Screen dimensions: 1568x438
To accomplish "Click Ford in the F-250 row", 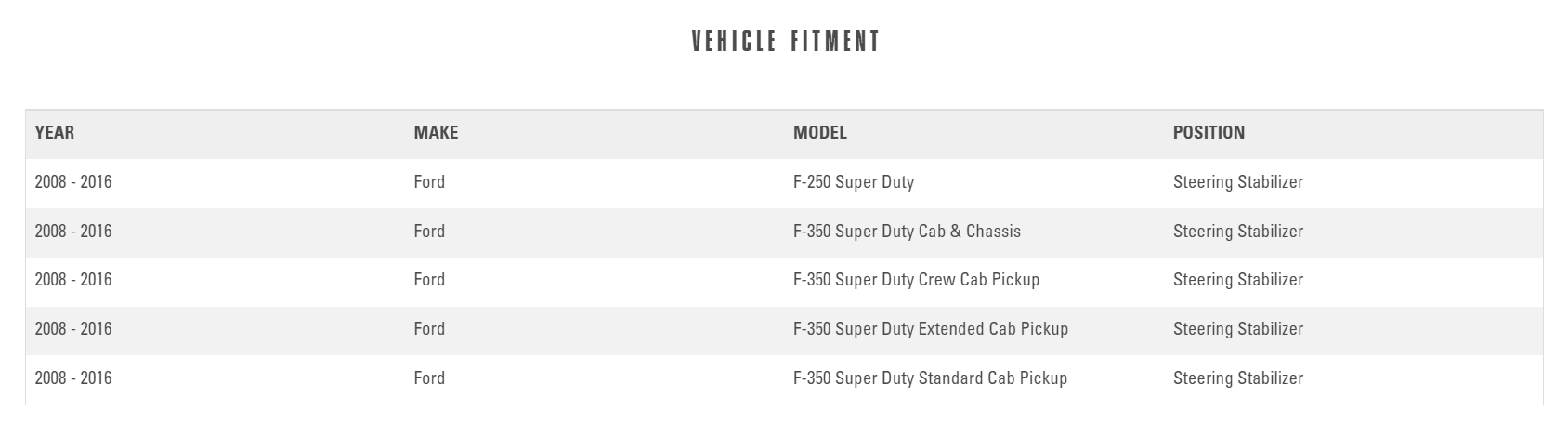I will click(x=429, y=182).
